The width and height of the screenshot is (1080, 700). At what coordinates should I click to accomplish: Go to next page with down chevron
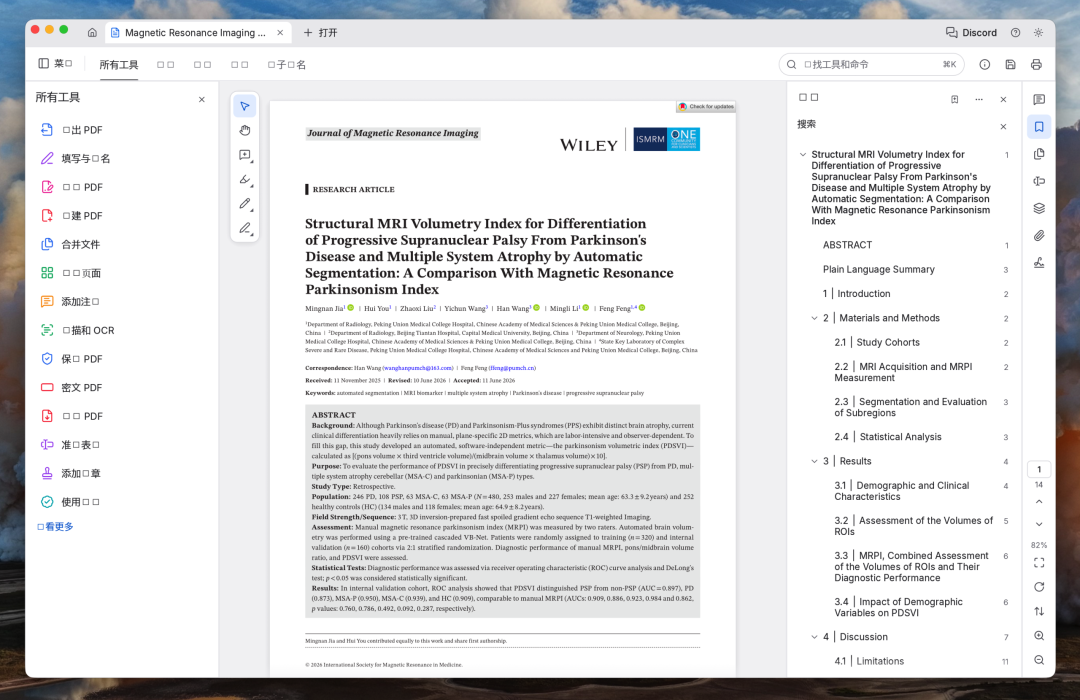coord(1039,525)
